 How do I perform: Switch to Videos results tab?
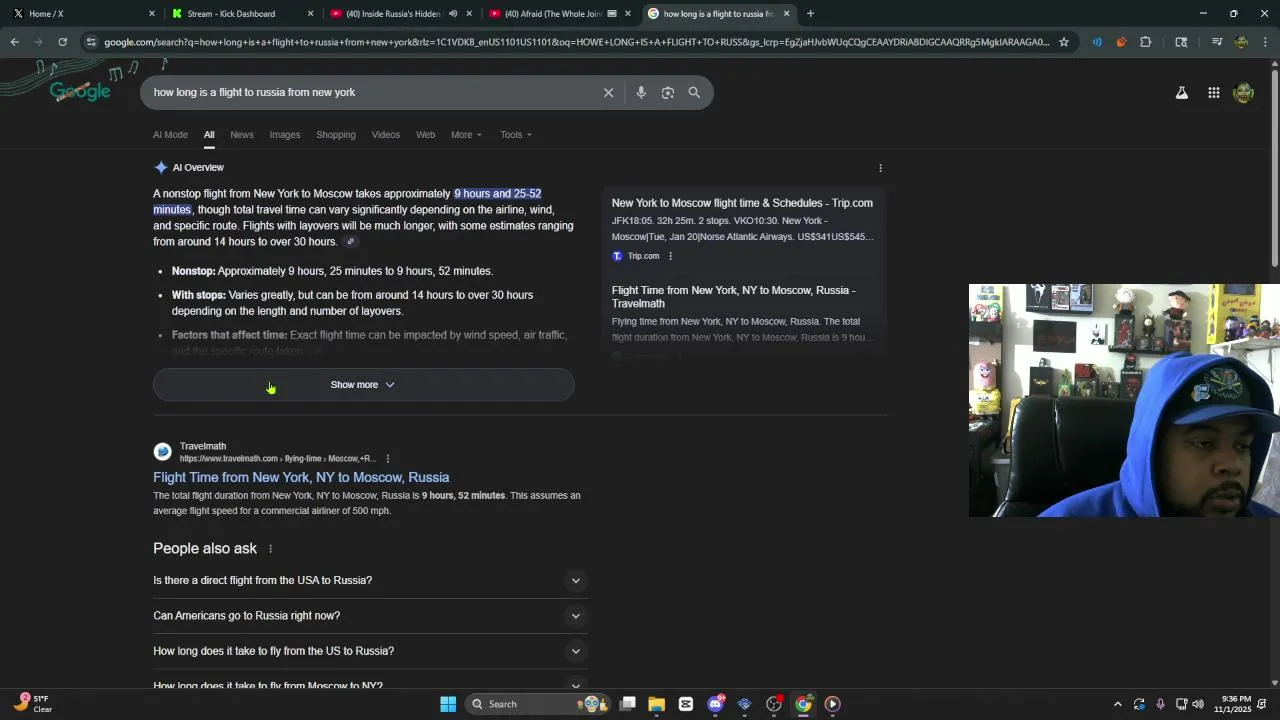386,135
